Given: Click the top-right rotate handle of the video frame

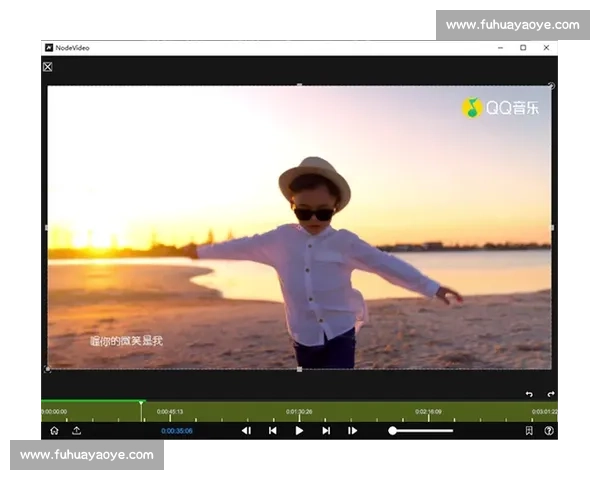Looking at the screenshot, I should tap(551, 86).
